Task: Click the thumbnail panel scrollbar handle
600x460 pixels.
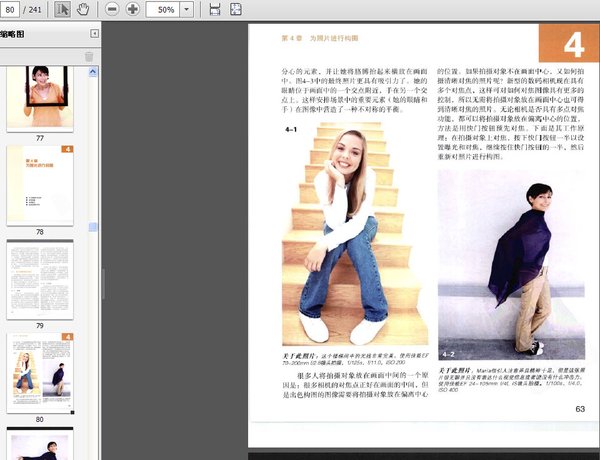Action: [x=93, y=228]
